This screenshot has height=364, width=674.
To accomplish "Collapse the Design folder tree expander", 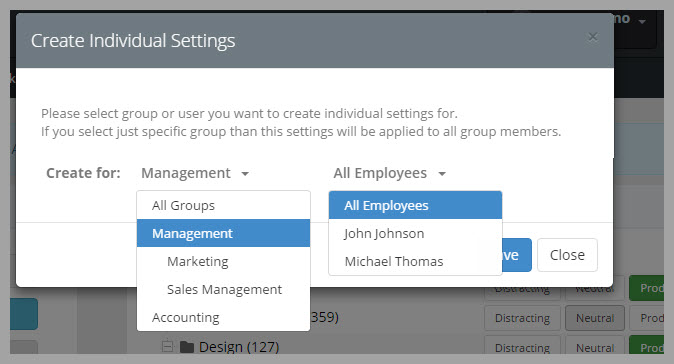I will (167, 346).
